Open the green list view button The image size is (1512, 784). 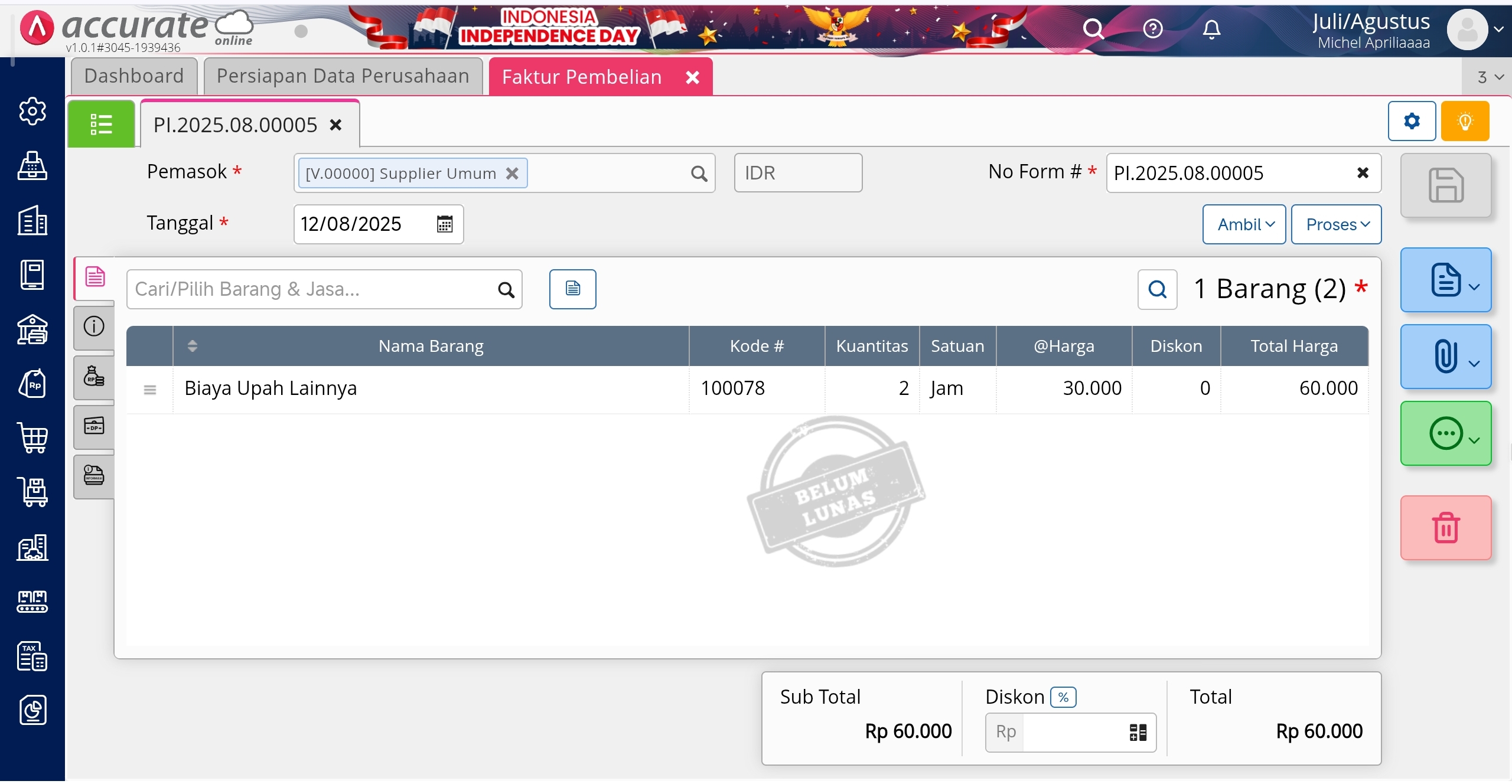tap(101, 124)
